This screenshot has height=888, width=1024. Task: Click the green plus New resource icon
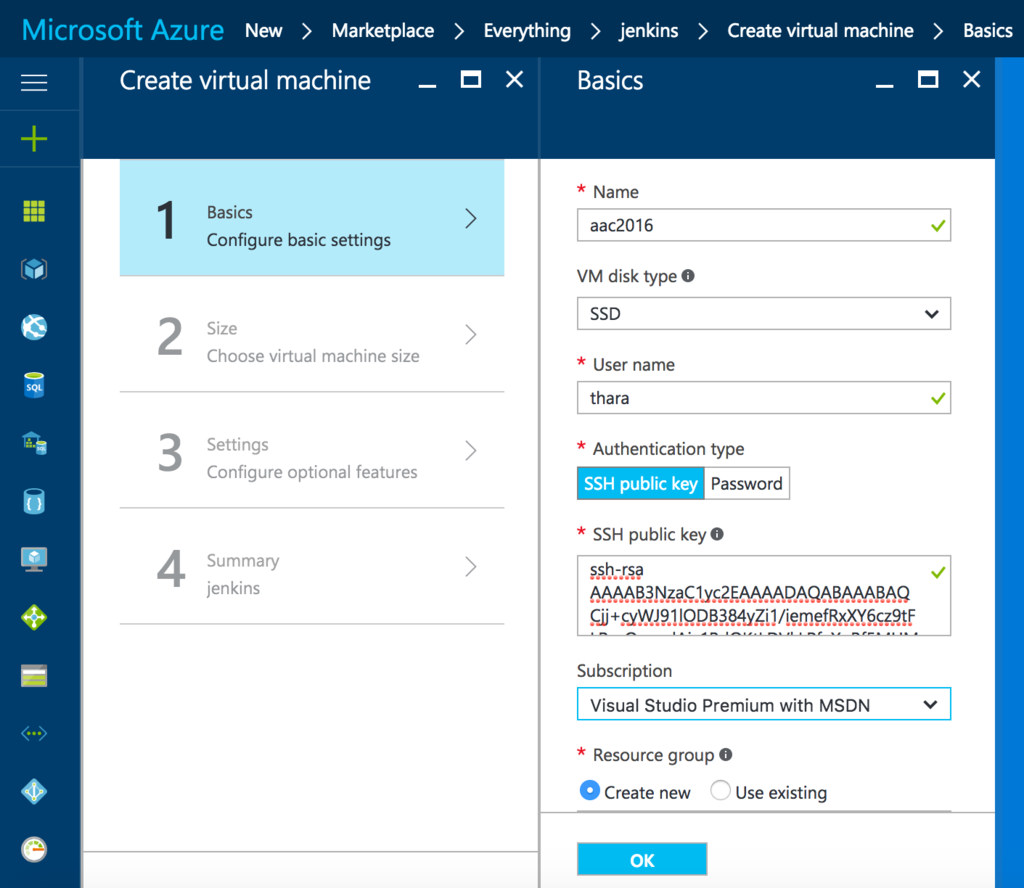[34, 139]
